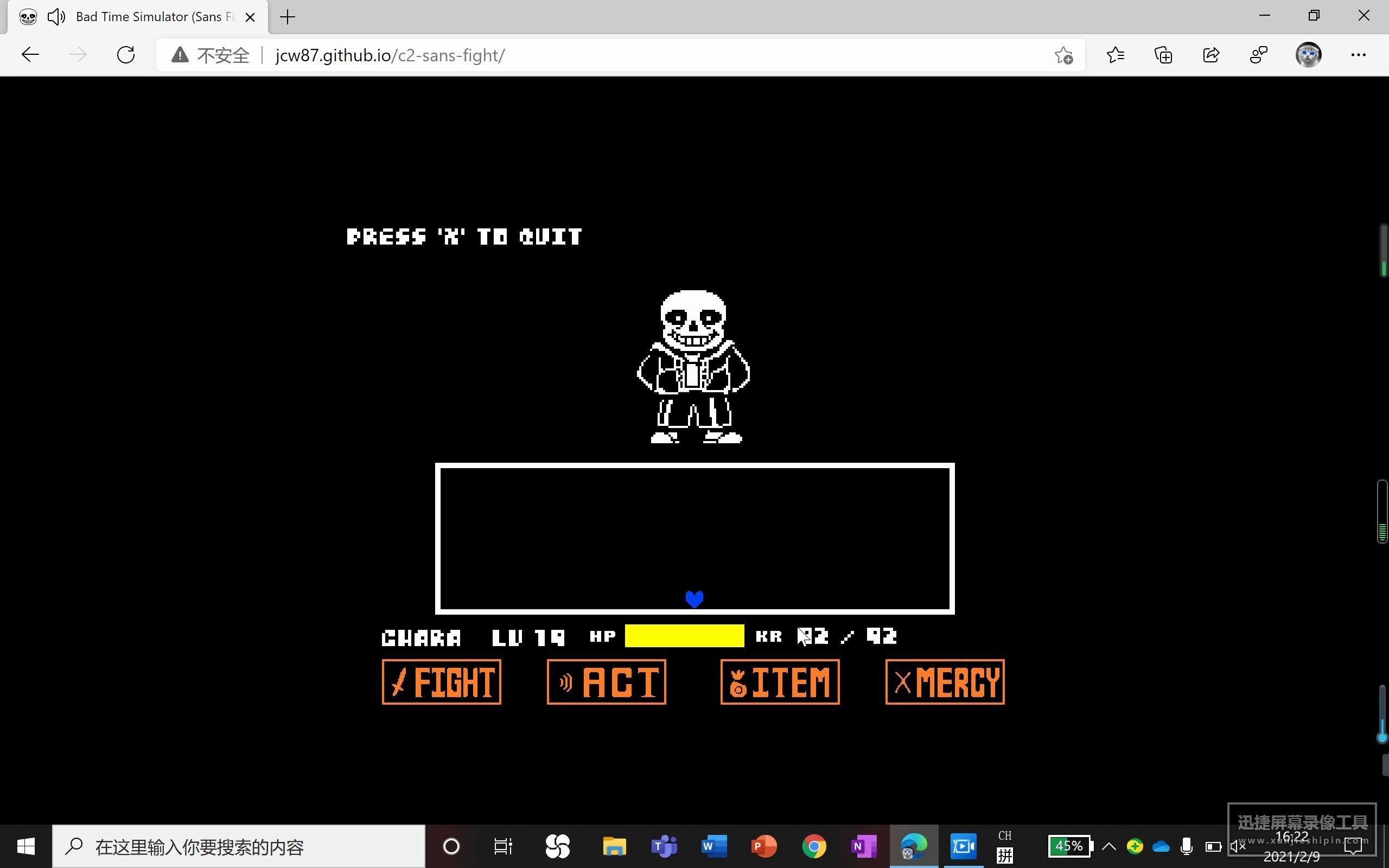Image resolution: width=1389 pixels, height=868 pixels.
Task: Select the Bad Time Simulator tab
Action: pyautogui.click(x=138, y=17)
